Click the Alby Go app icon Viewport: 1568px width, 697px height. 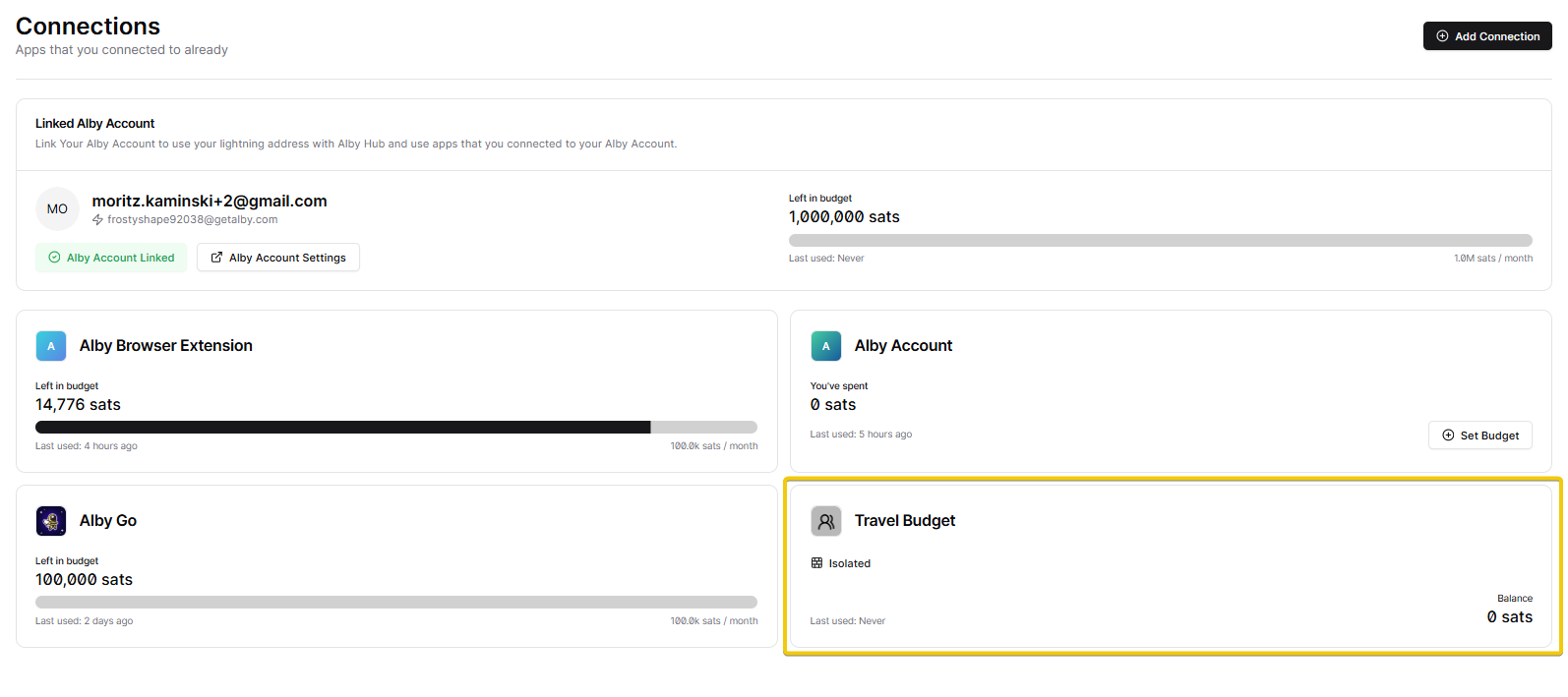tap(51, 521)
